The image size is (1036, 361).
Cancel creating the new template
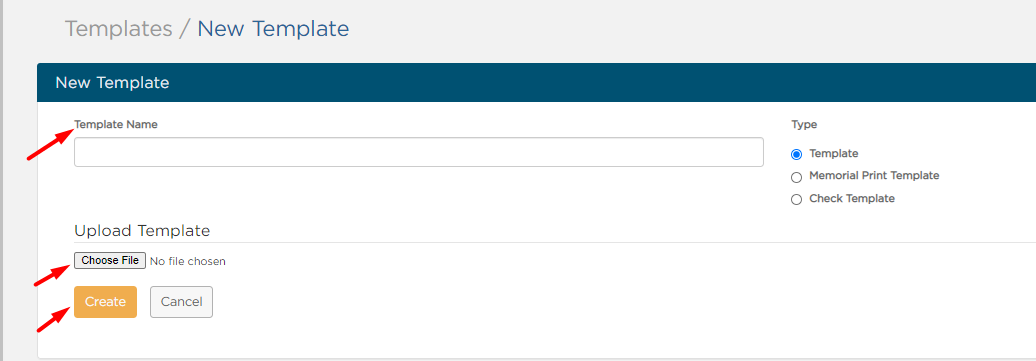(x=182, y=302)
